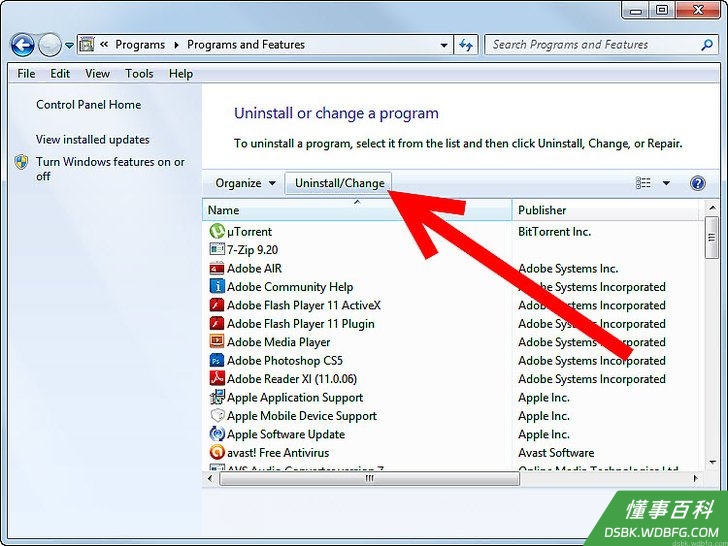This screenshot has width=728, height=546.
Task: Click the Adobe Community Help info icon
Action: coord(217,286)
